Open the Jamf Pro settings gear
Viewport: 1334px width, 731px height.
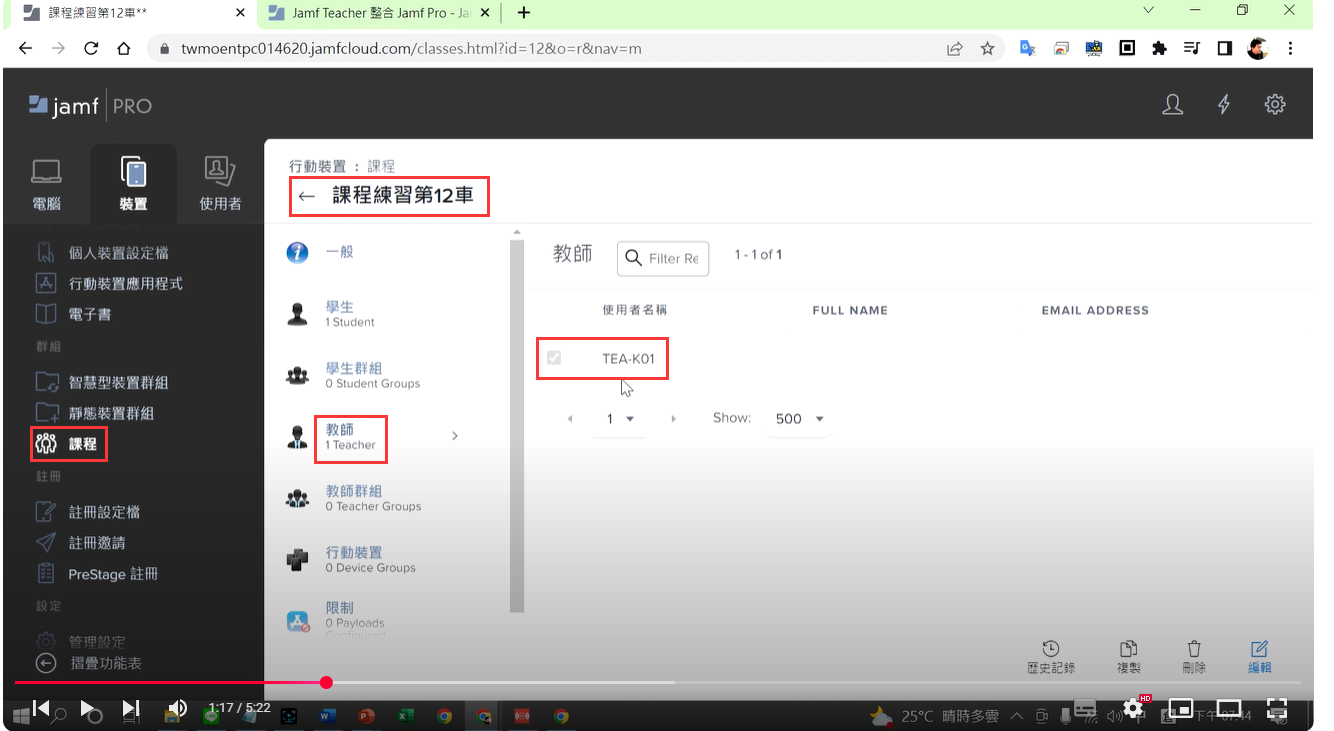pyautogui.click(x=1274, y=105)
